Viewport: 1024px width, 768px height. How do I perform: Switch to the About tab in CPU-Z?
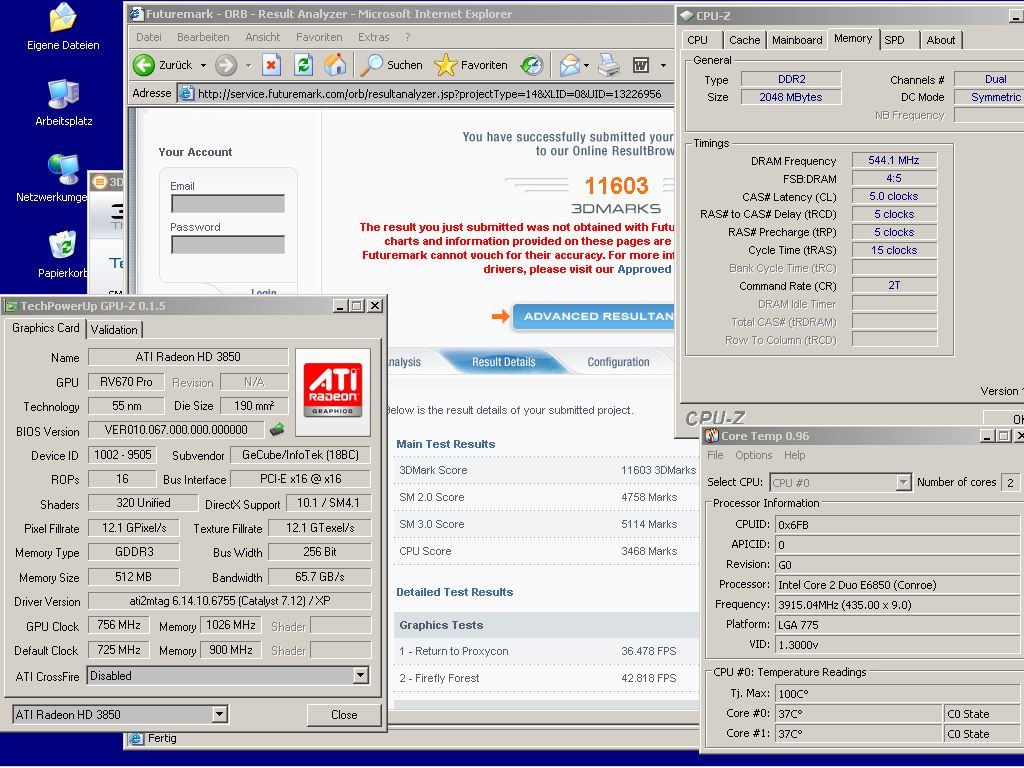[x=940, y=40]
